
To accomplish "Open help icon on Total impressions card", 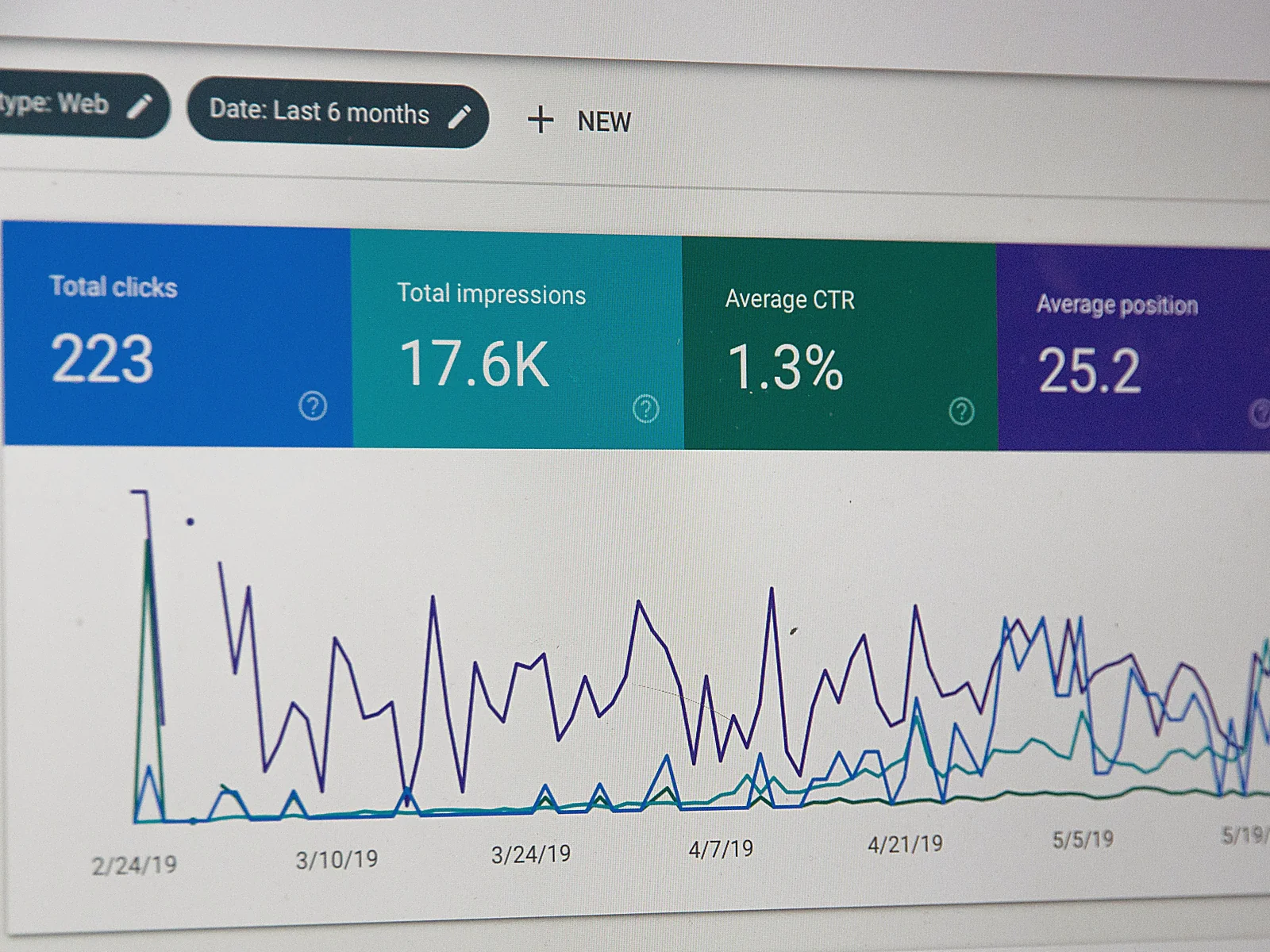I will pyautogui.click(x=645, y=409).
